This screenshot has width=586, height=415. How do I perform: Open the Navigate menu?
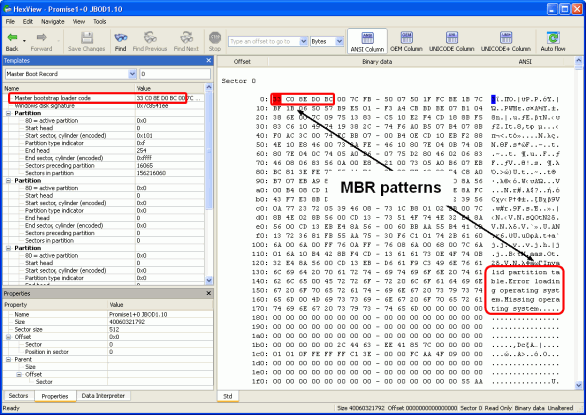(53, 22)
